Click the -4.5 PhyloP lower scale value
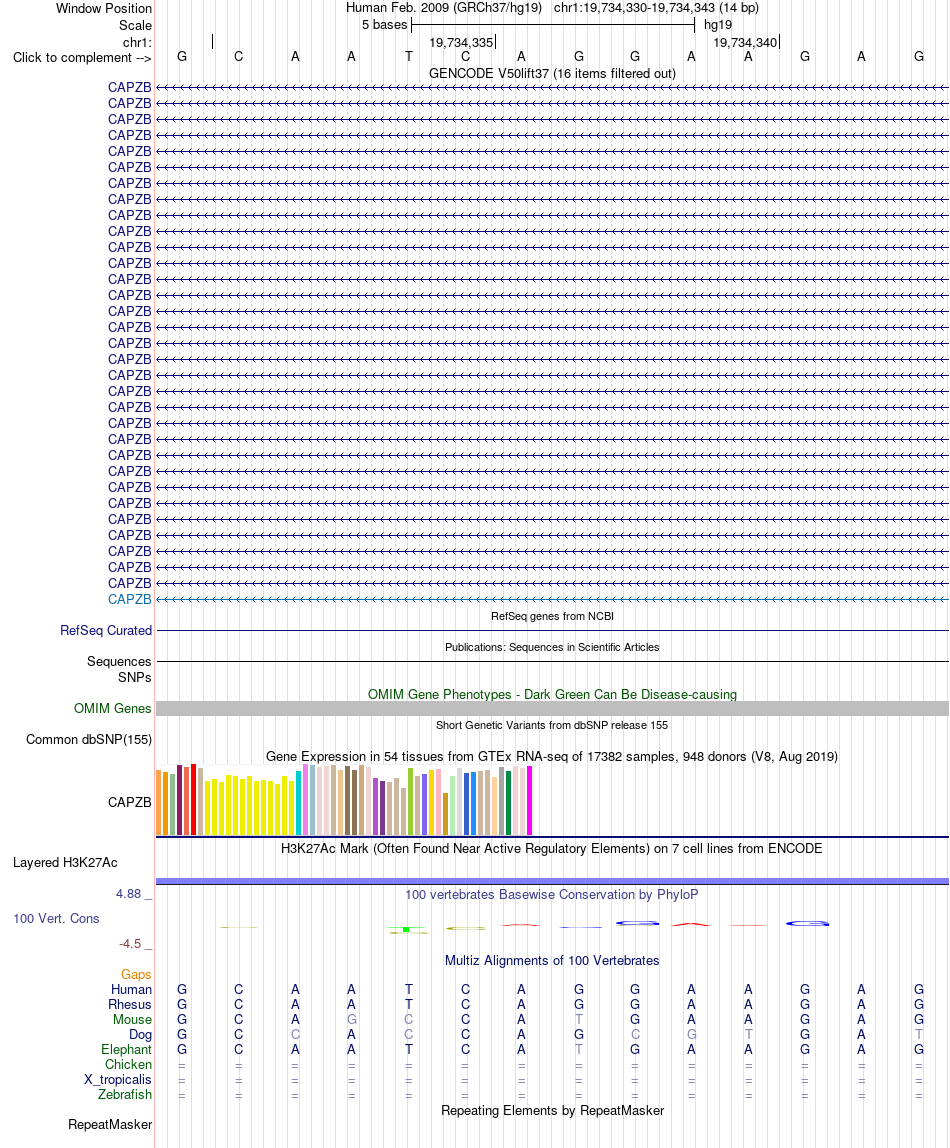The width and height of the screenshot is (950, 1148). (x=130, y=944)
